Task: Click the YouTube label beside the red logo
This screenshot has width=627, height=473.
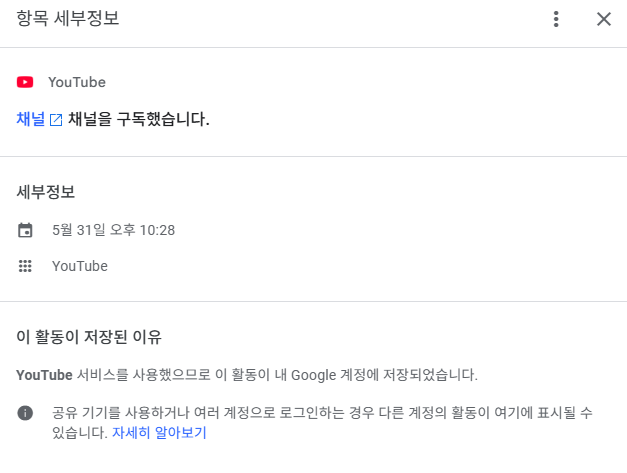Action: pos(77,82)
